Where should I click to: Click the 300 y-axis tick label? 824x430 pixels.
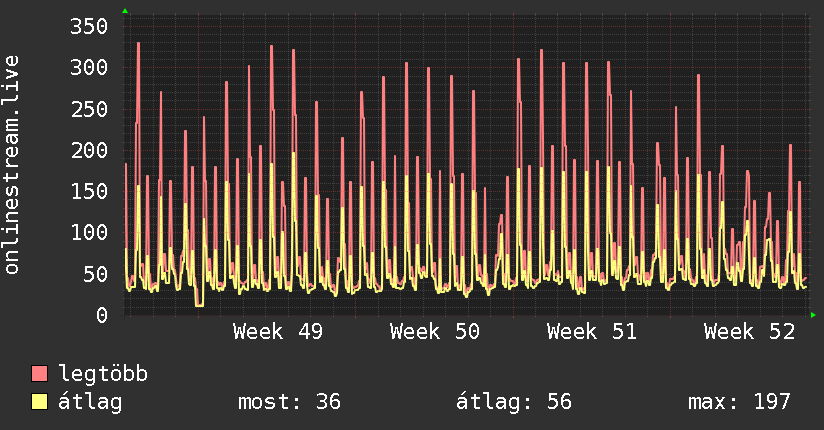[89, 68]
